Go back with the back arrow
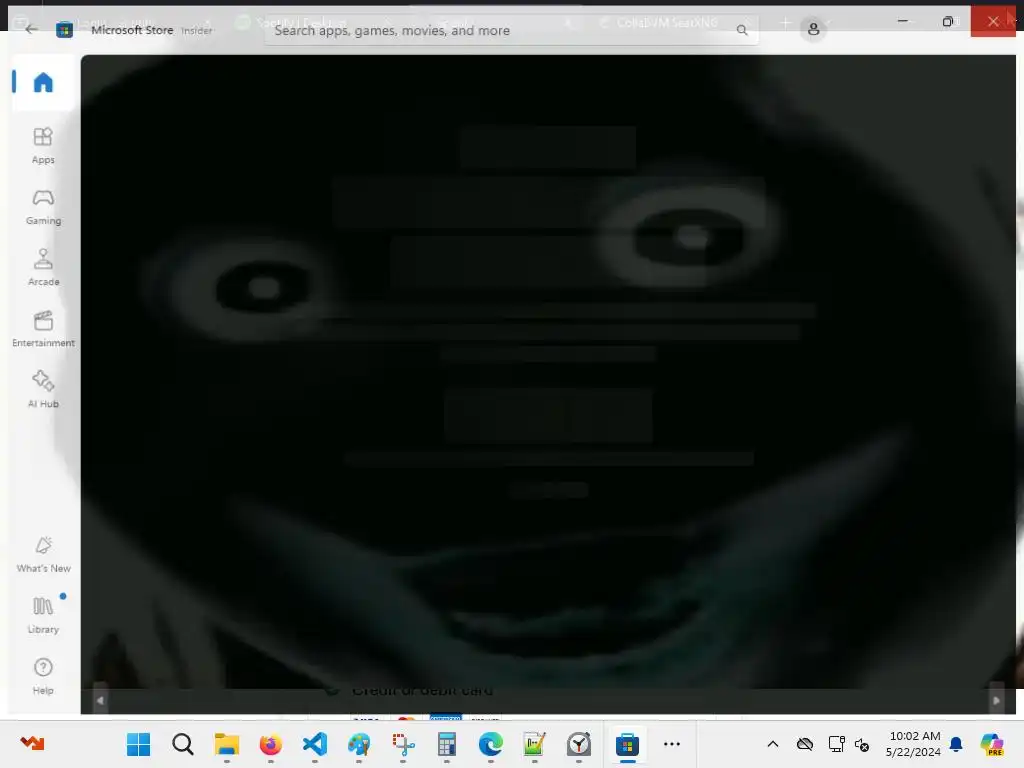Viewport: 1024px width, 768px height. pyautogui.click(x=31, y=29)
